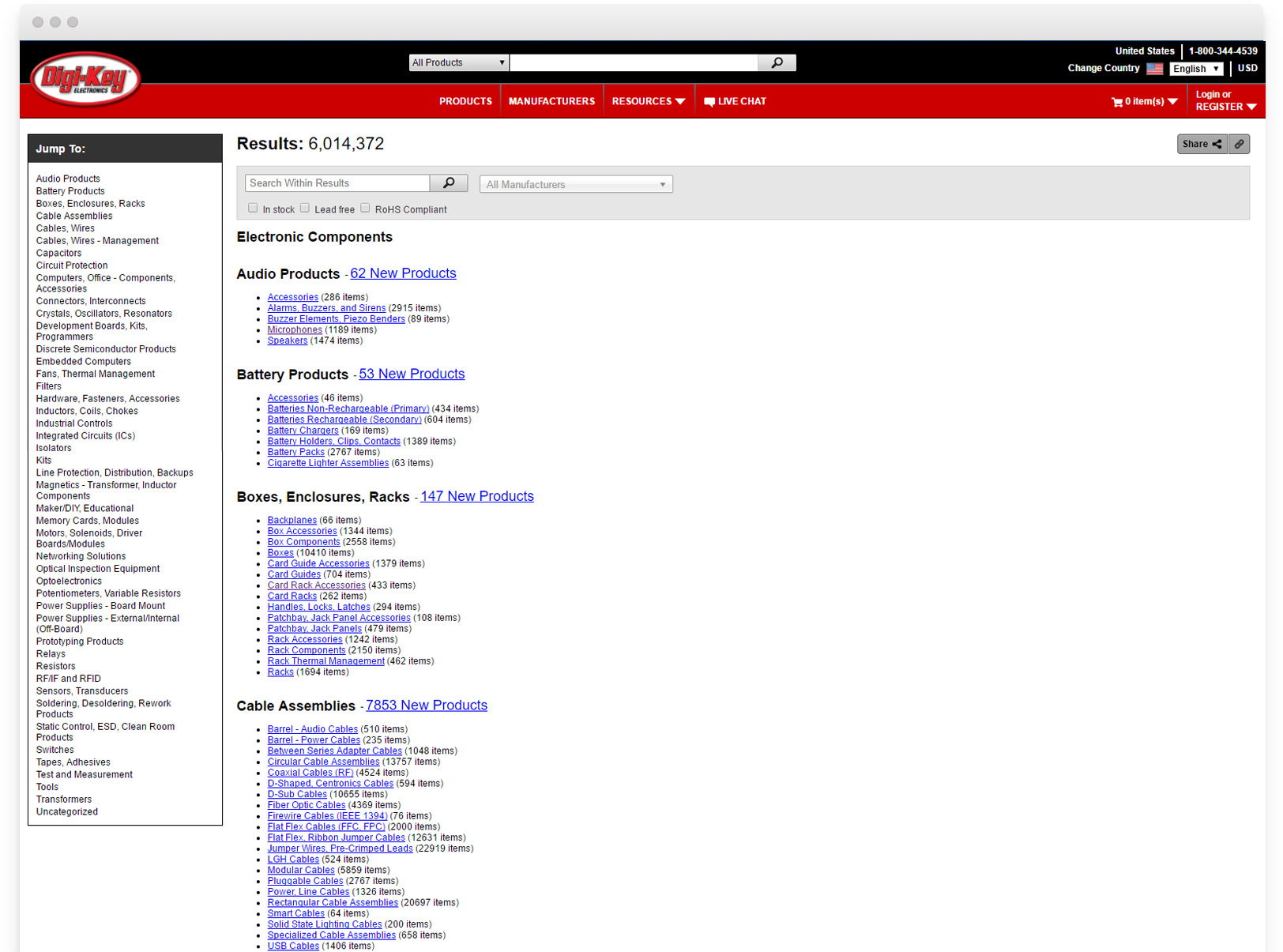
Task: Open 53 New Products link
Action: coord(412,374)
